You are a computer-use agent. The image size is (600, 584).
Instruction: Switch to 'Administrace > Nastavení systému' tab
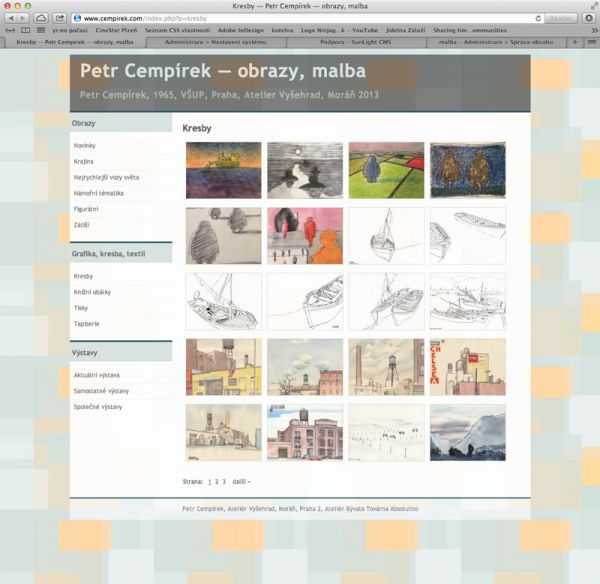(x=215, y=42)
